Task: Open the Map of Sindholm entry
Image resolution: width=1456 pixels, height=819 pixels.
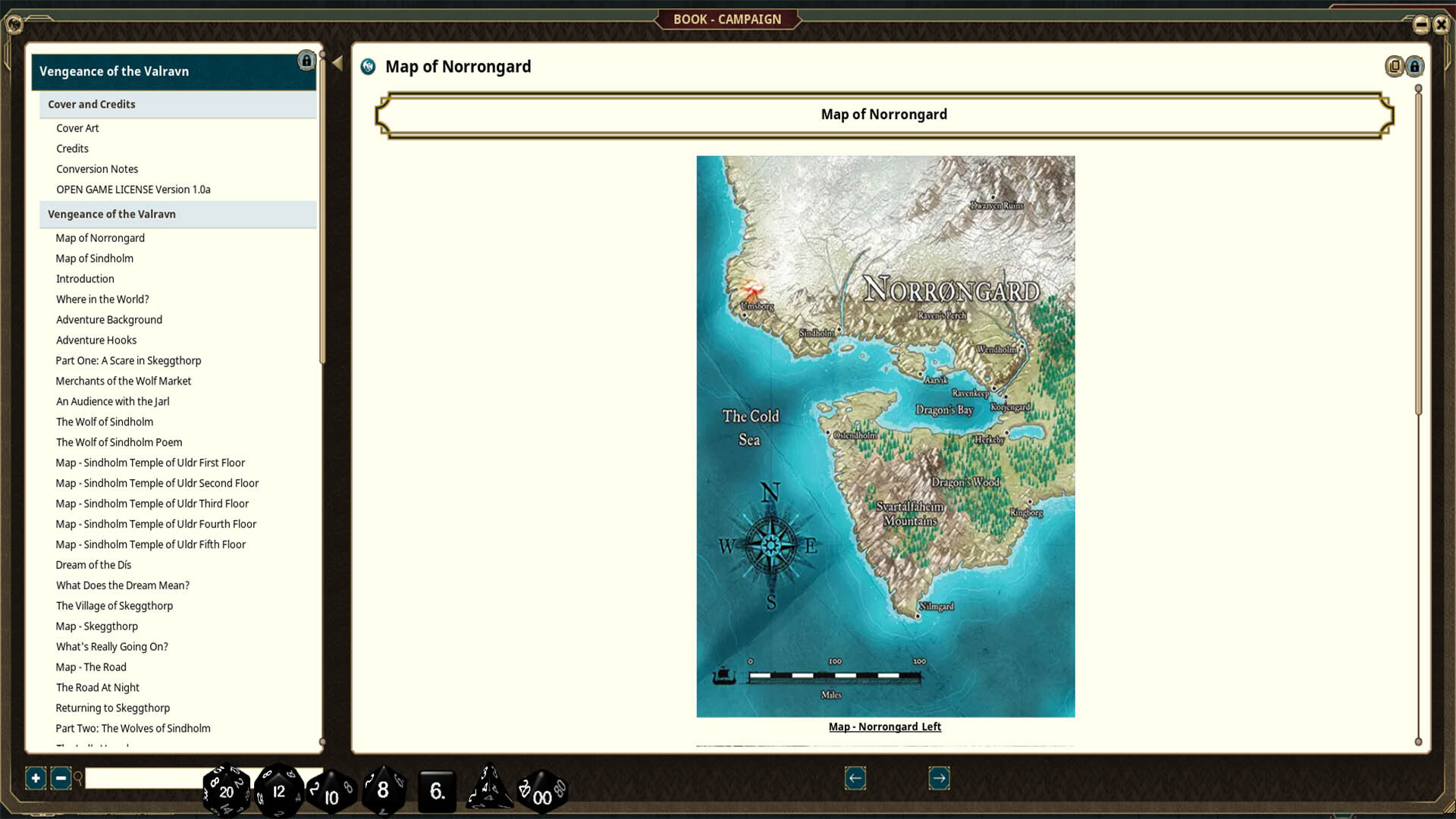Action: pos(93,258)
